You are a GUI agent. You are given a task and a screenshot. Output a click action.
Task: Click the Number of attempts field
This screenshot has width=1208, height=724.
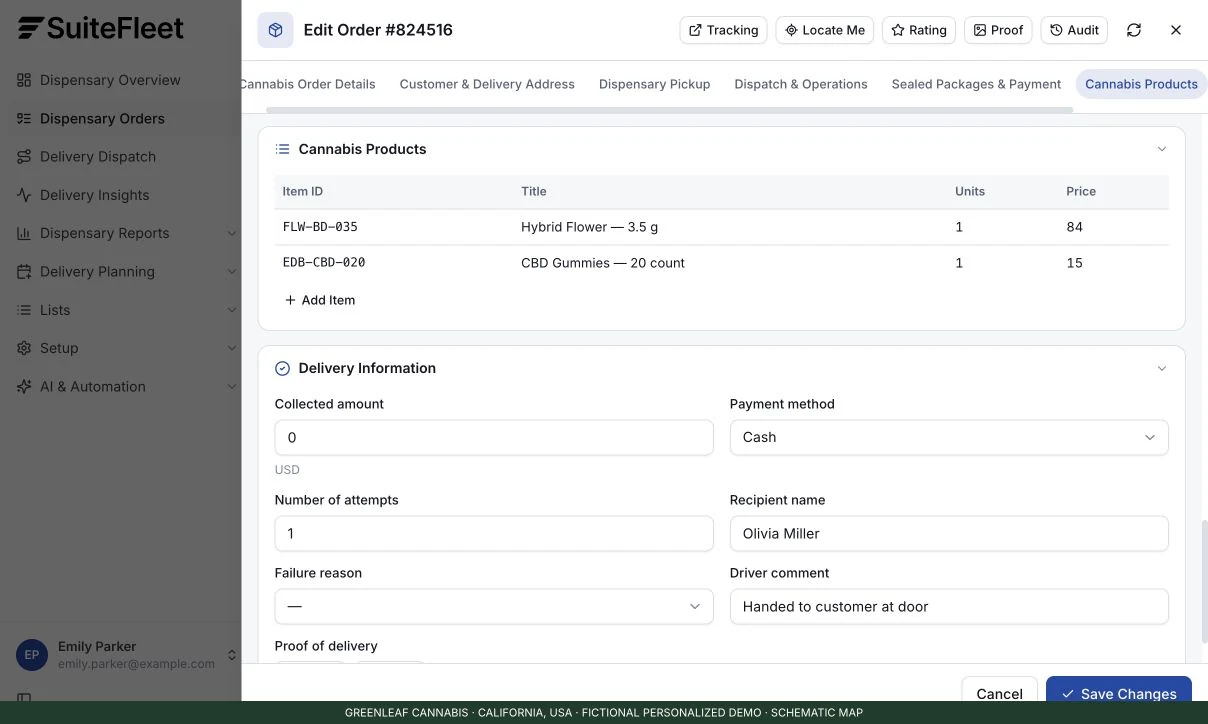(494, 533)
